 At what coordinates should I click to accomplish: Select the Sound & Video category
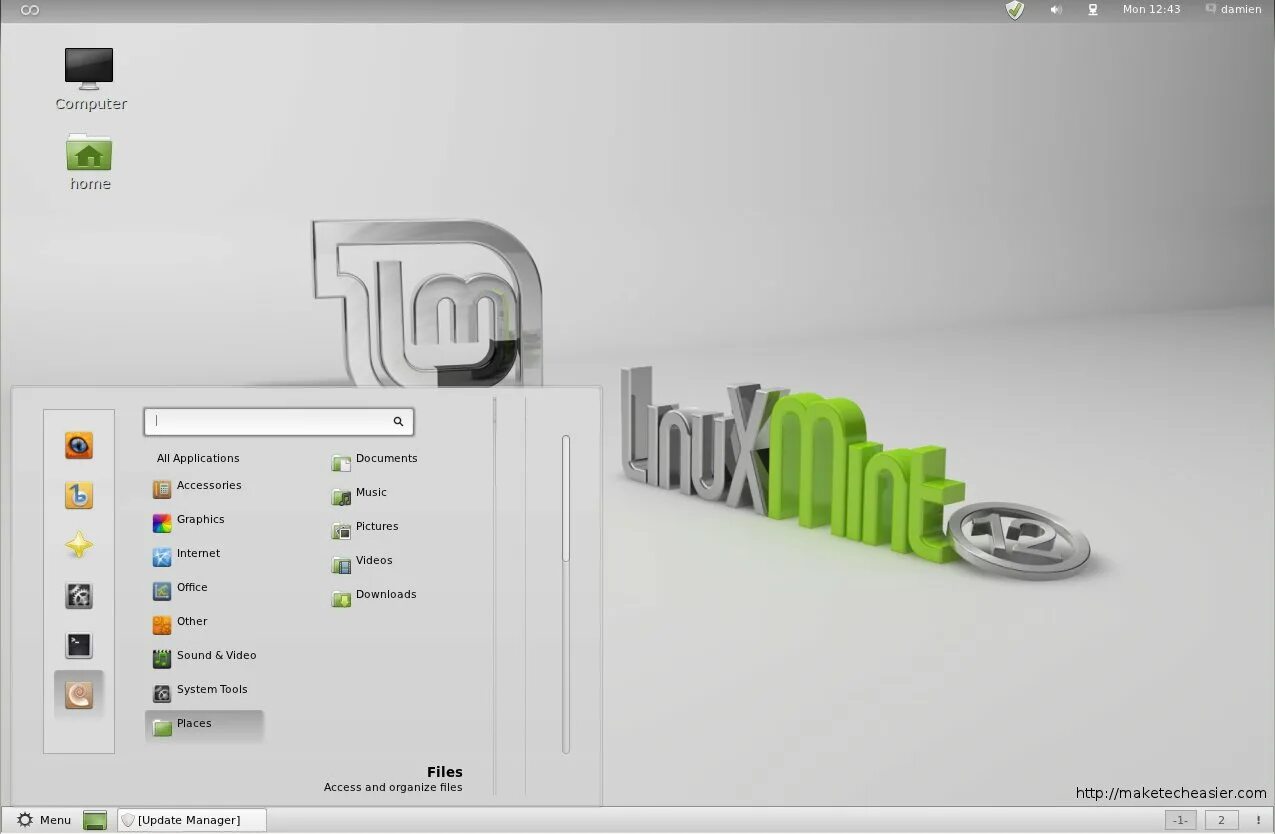click(204, 657)
